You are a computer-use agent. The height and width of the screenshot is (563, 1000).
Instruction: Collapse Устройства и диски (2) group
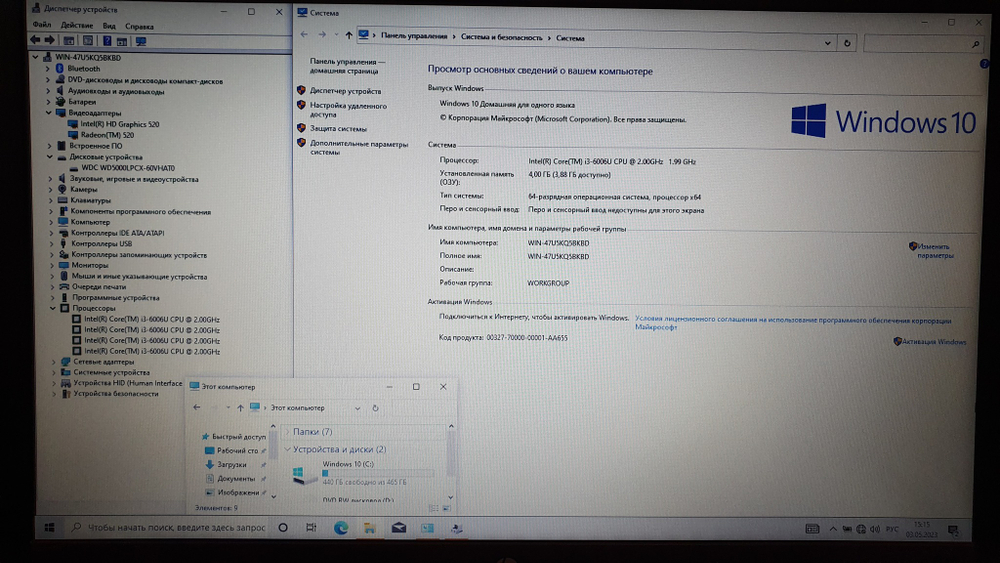pos(287,450)
